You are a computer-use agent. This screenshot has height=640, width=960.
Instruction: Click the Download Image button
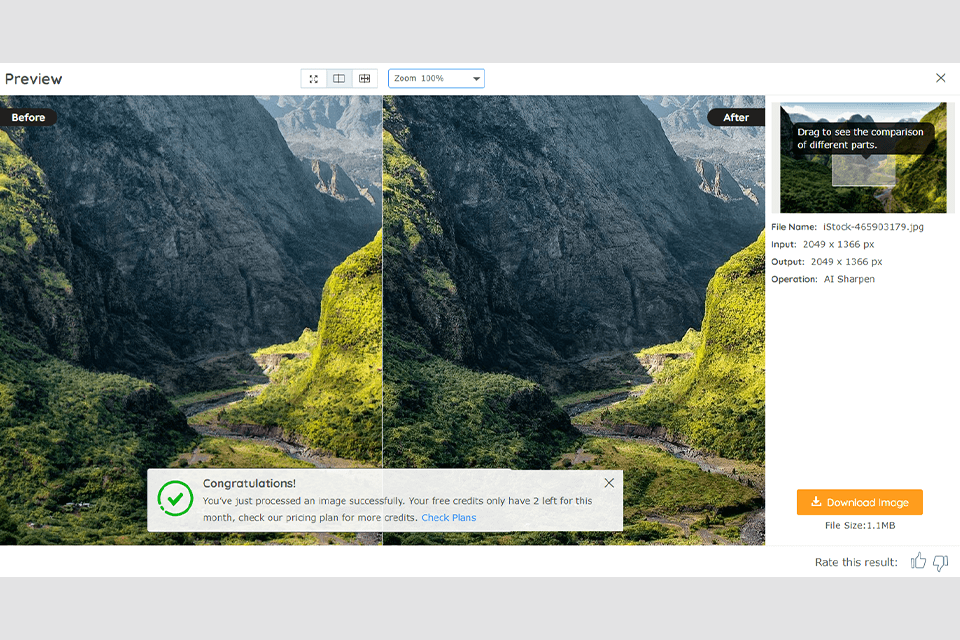(x=859, y=502)
